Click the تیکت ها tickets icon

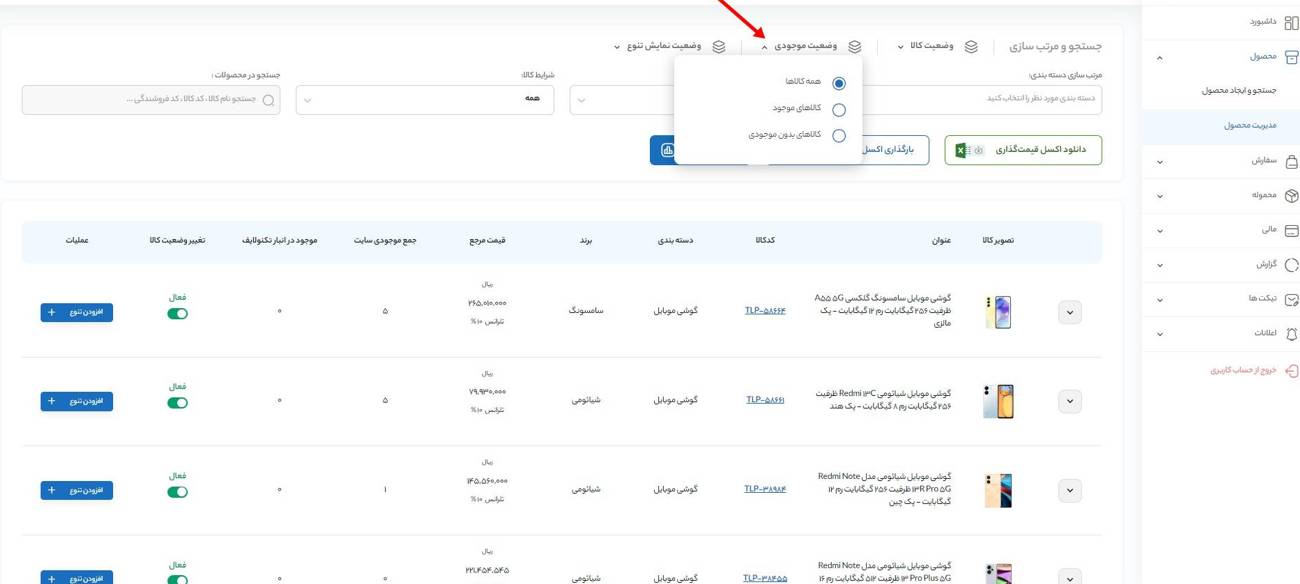pyautogui.click(x=1291, y=299)
